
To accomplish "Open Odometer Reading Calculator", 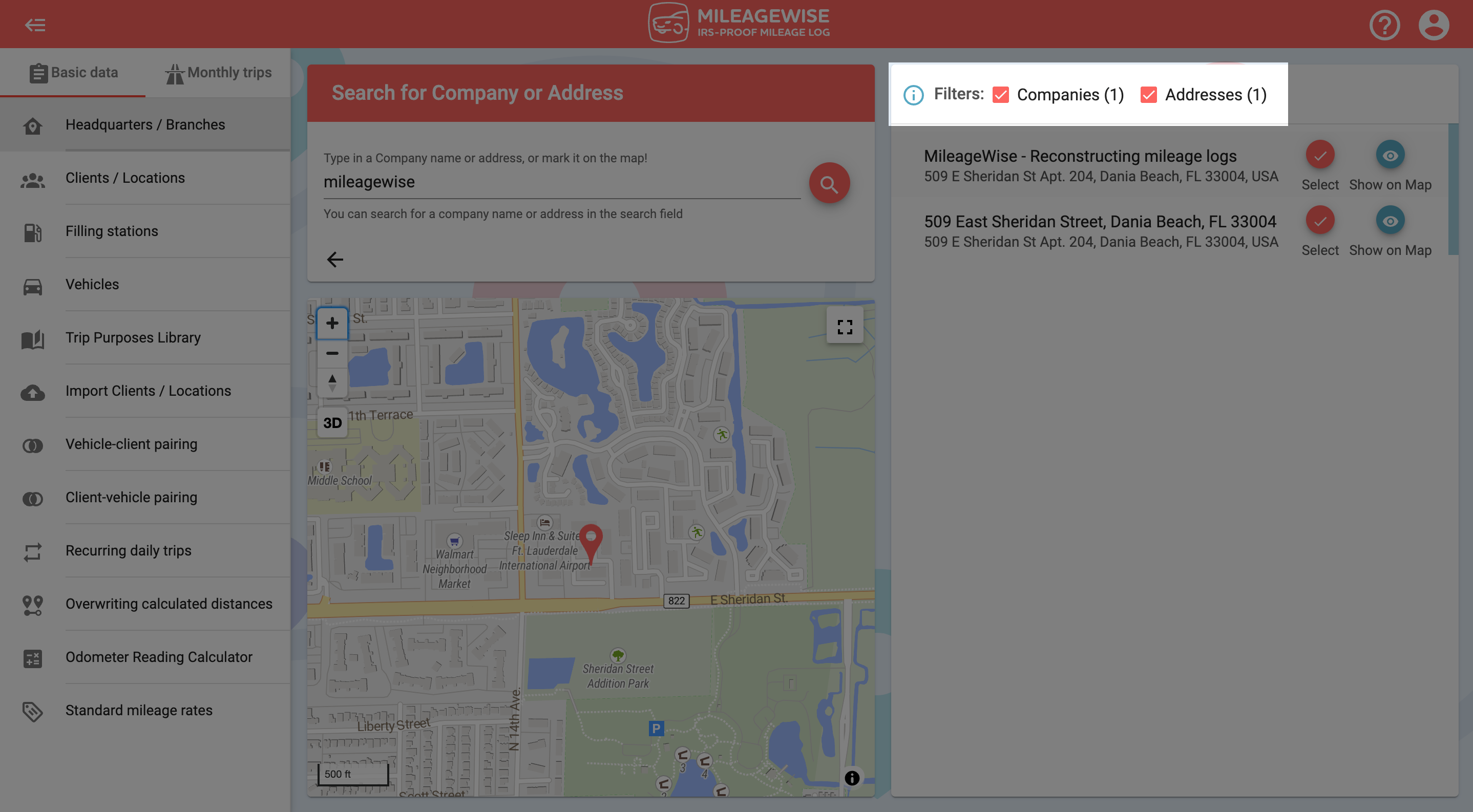I will point(145,656).
